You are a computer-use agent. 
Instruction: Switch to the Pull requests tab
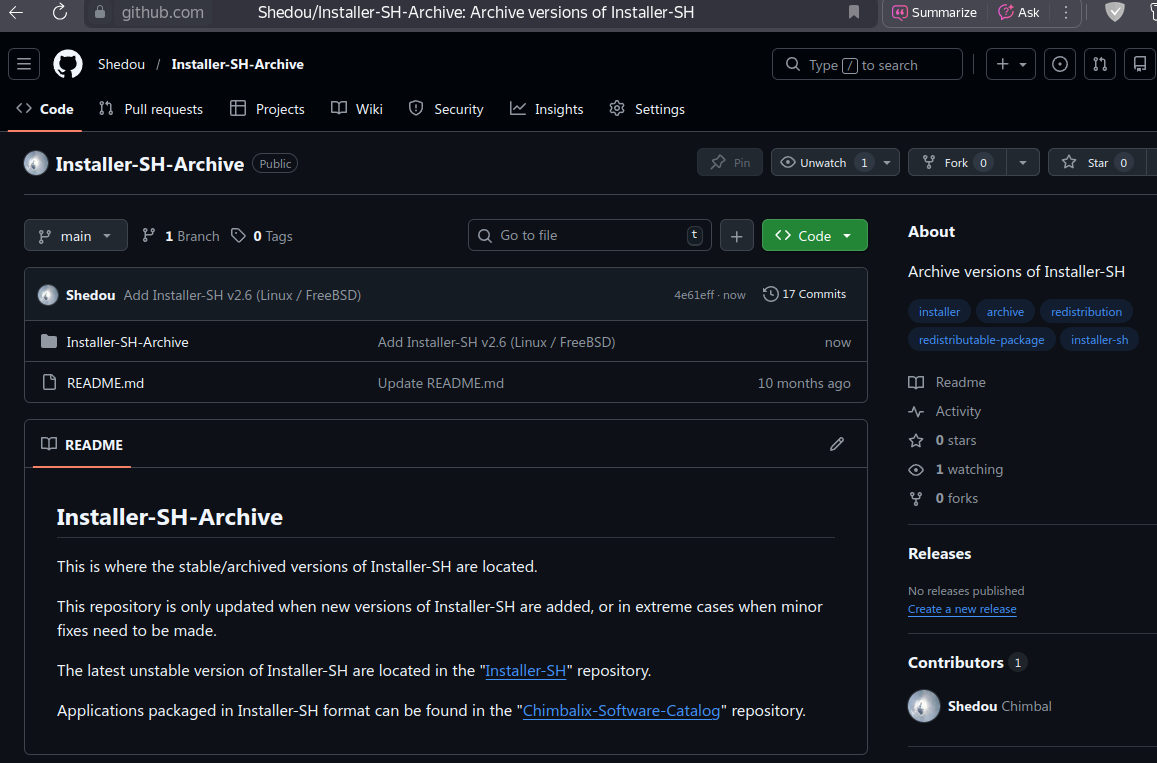point(151,109)
